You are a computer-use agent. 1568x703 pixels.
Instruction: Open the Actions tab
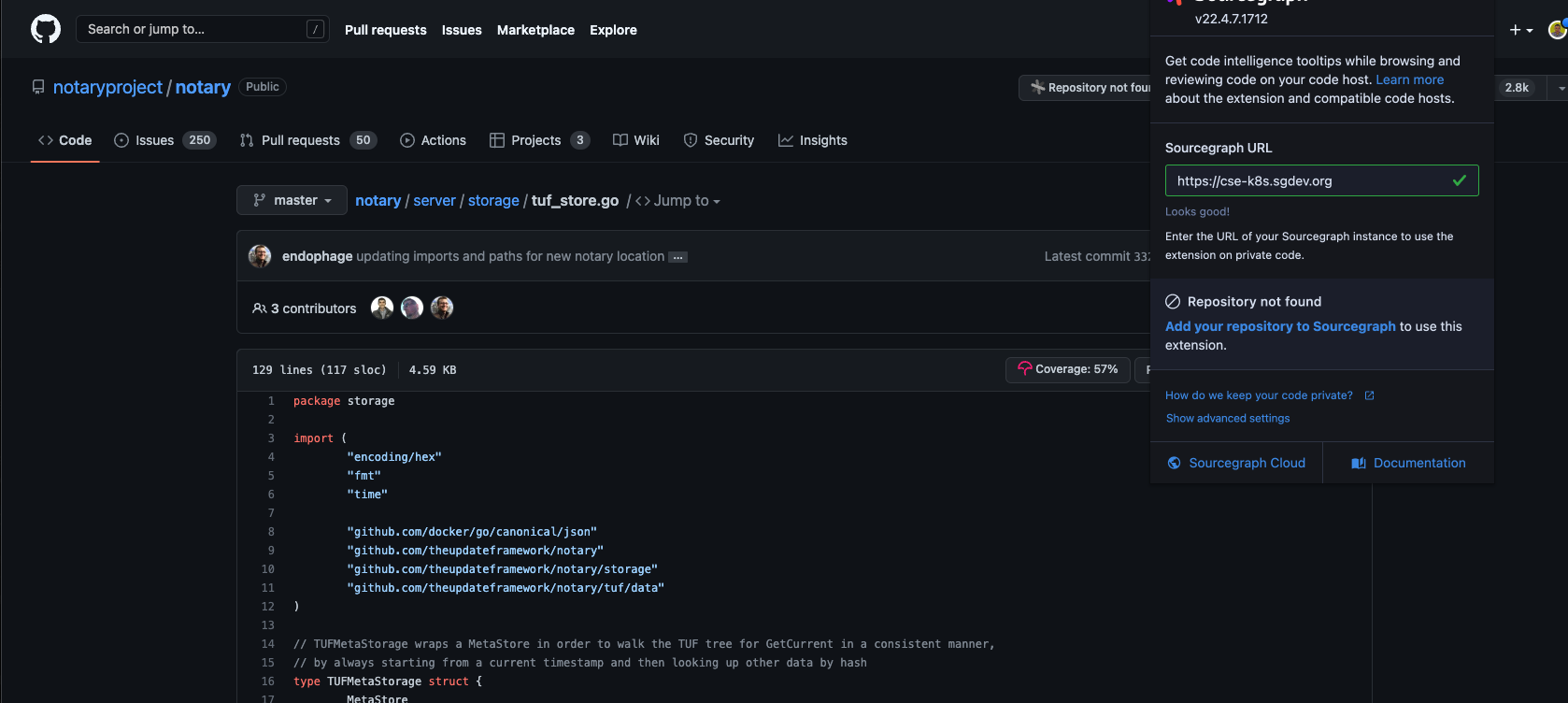pos(433,140)
